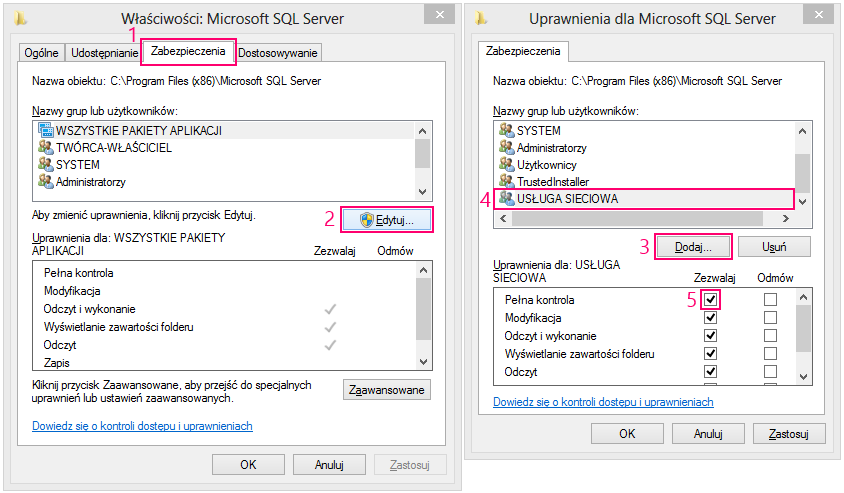The width and height of the screenshot is (844, 493).
Task: Select USŁUGA SIECIOWA account icon
Action: point(506,198)
